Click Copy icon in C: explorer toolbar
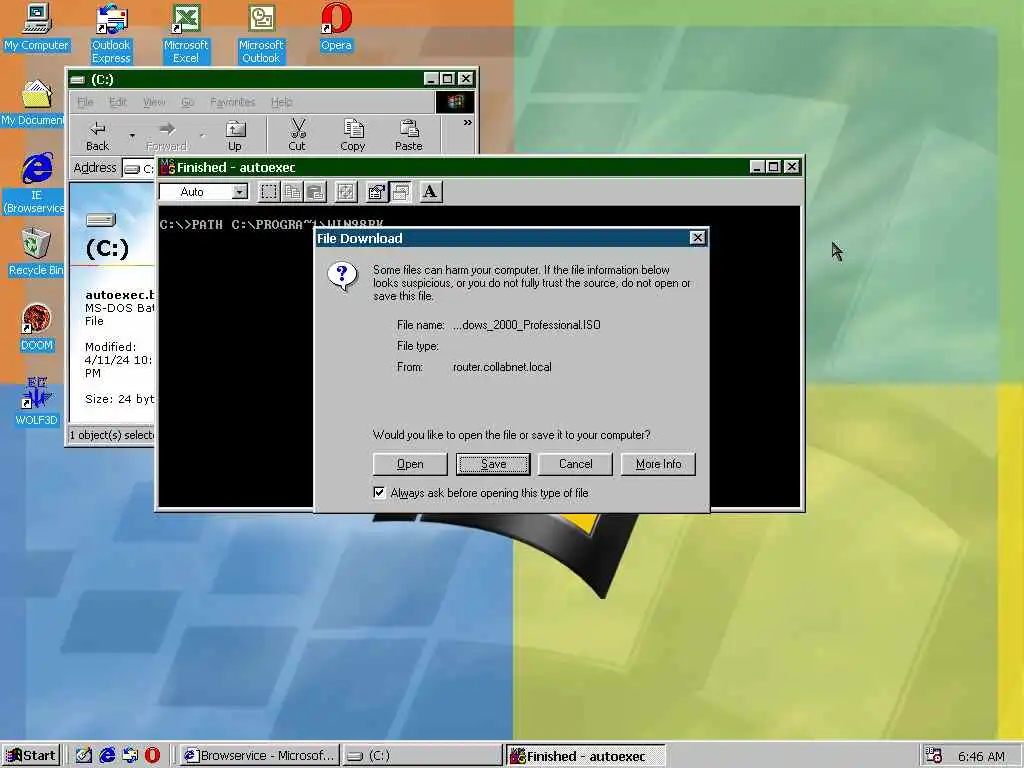Screen dimensions: 1024x768 point(353,136)
